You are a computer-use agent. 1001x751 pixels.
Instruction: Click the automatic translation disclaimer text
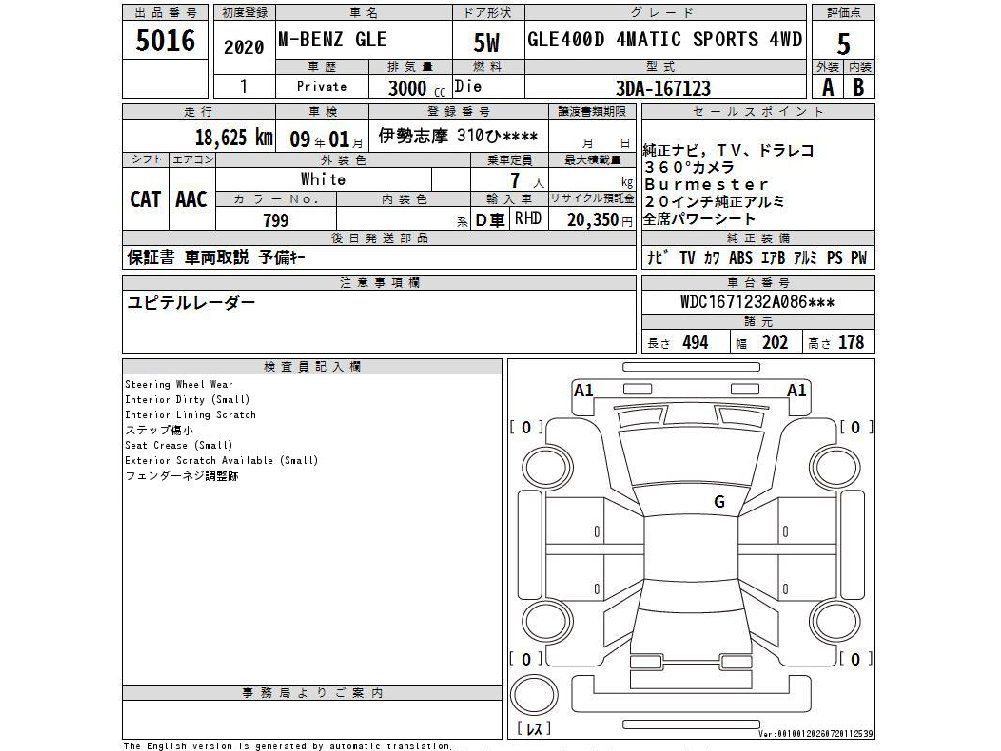(x=287, y=746)
